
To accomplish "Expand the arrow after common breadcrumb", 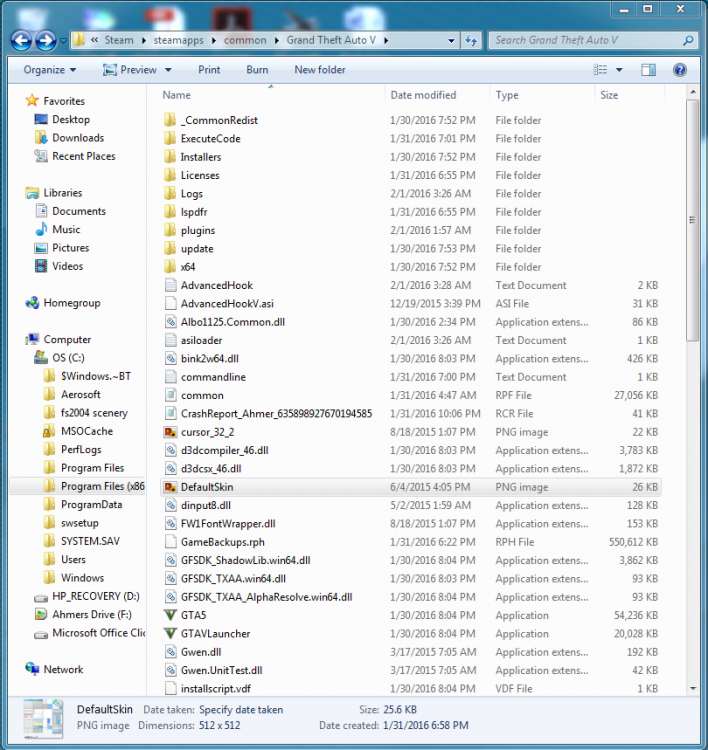I will point(277,41).
